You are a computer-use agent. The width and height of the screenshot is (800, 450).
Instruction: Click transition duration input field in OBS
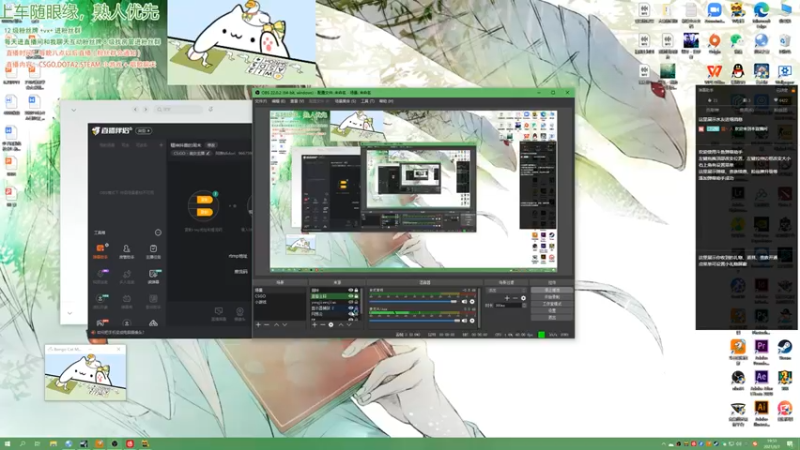[508, 305]
